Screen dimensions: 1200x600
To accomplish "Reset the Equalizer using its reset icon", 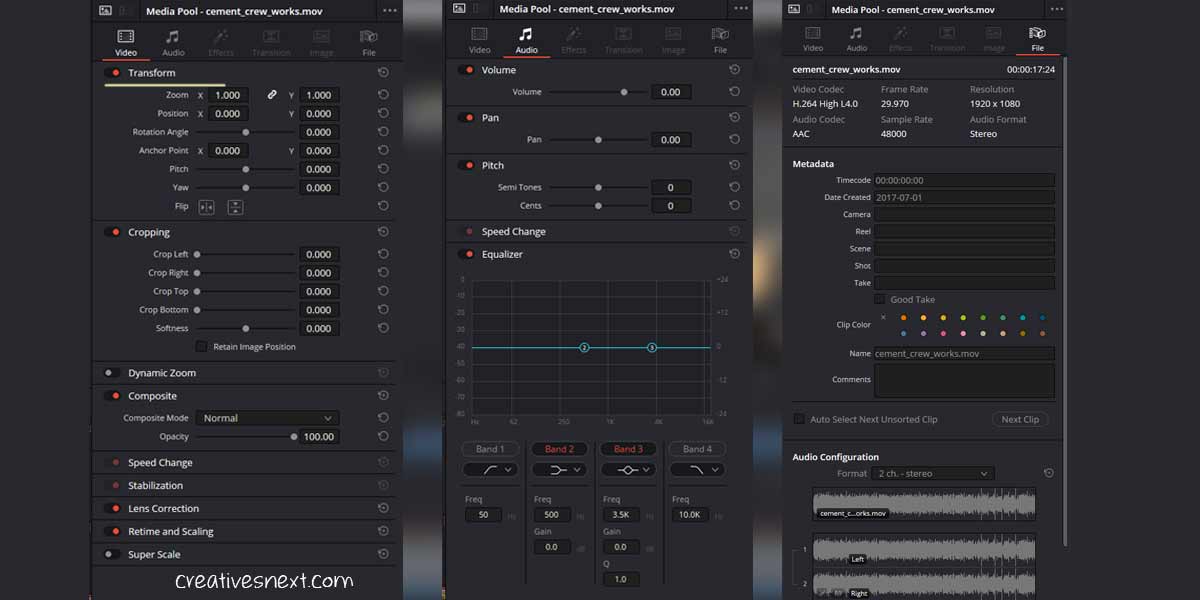I will (735, 254).
